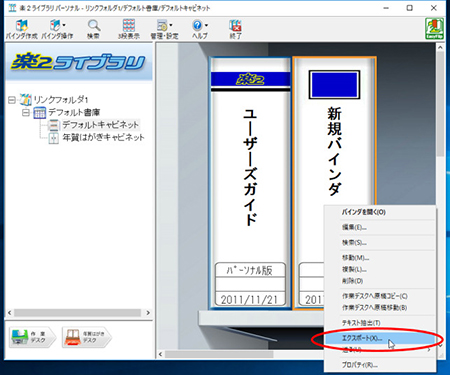Click the tree panel scrollbar left arrow

point(10,313)
